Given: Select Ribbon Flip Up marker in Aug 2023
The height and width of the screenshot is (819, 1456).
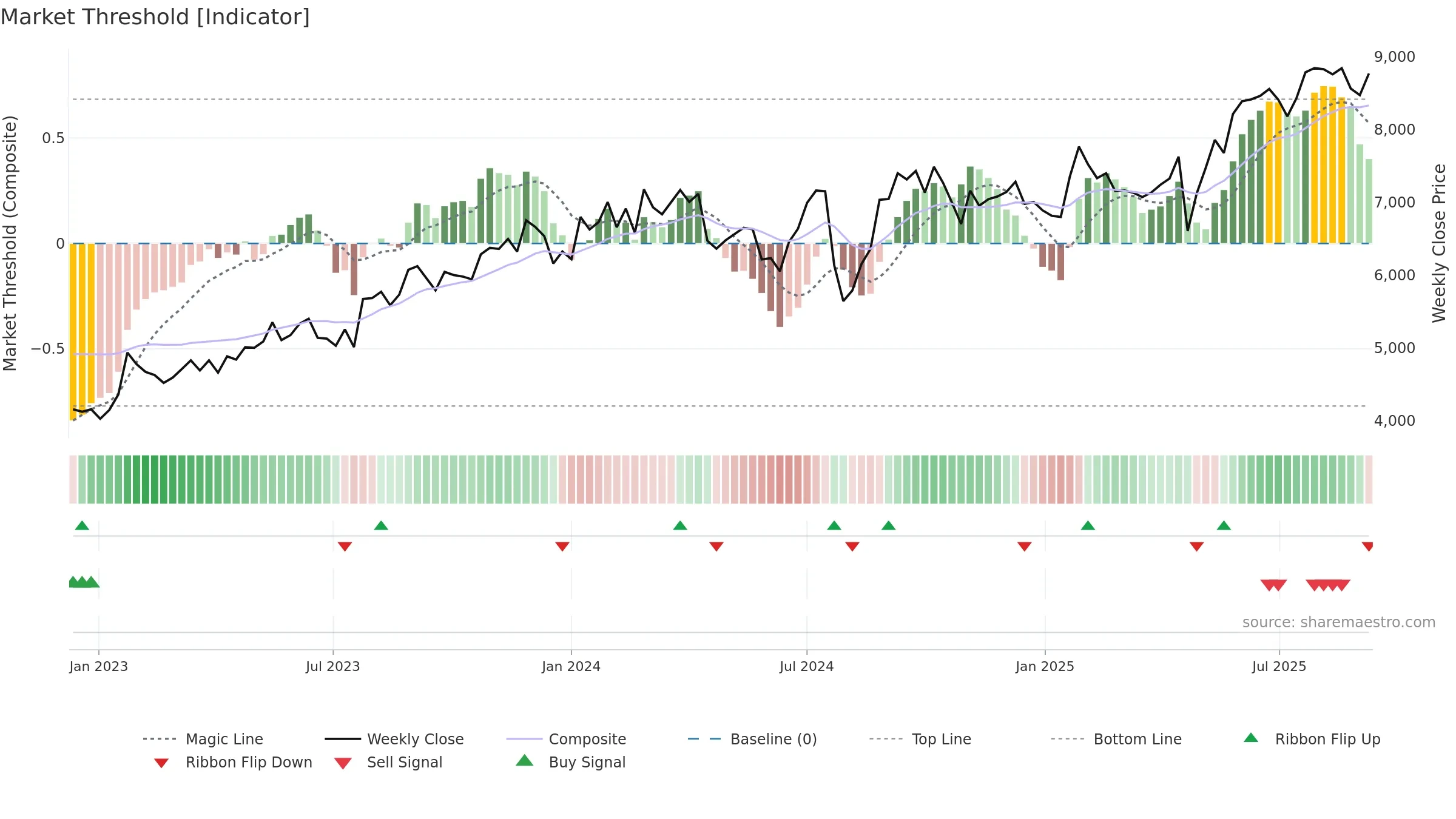Looking at the screenshot, I should pos(381,525).
